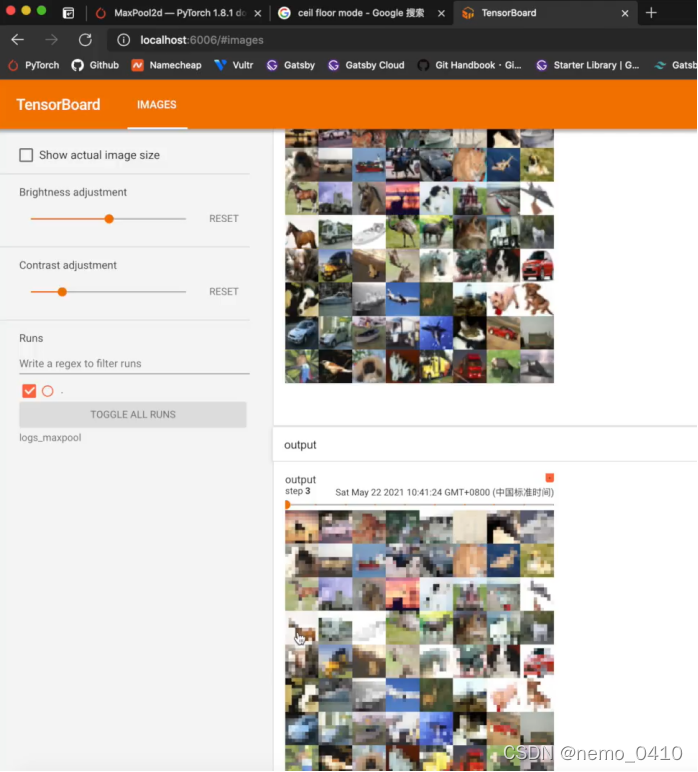Select the TensorBoard browser tab
The width and height of the screenshot is (698, 772).
544,13
